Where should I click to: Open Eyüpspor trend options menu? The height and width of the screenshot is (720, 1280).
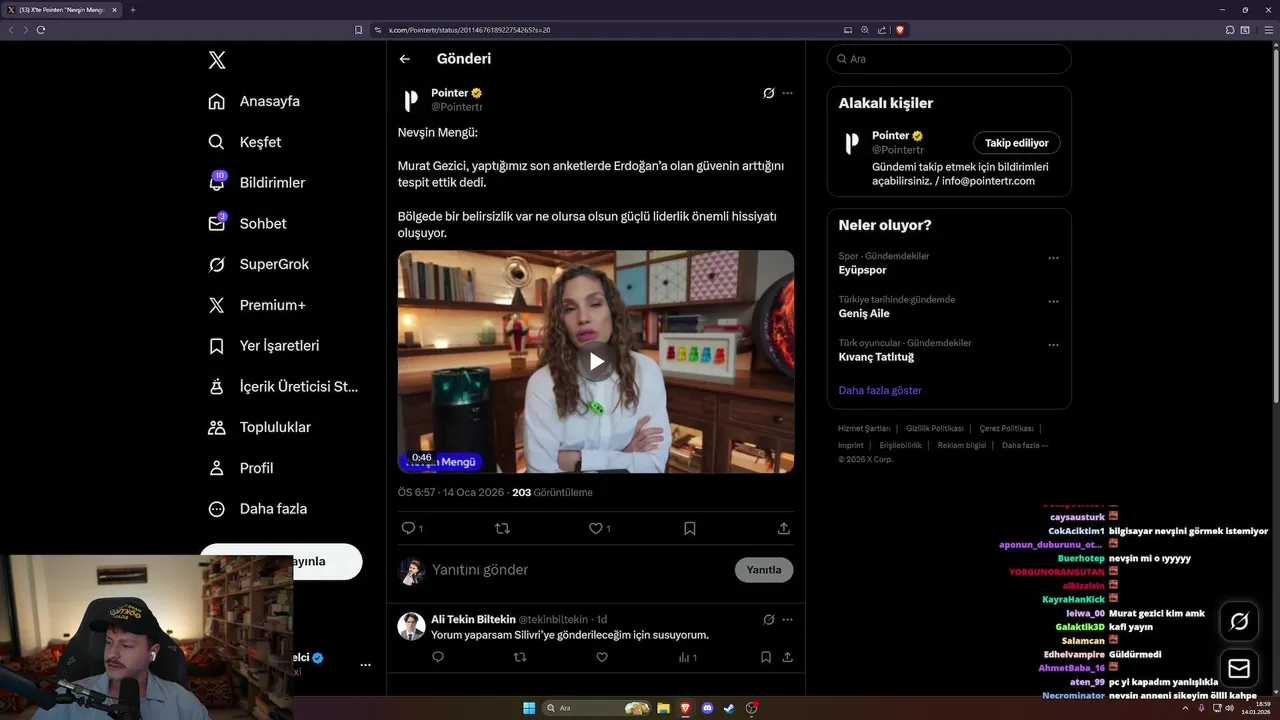click(1053, 258)
